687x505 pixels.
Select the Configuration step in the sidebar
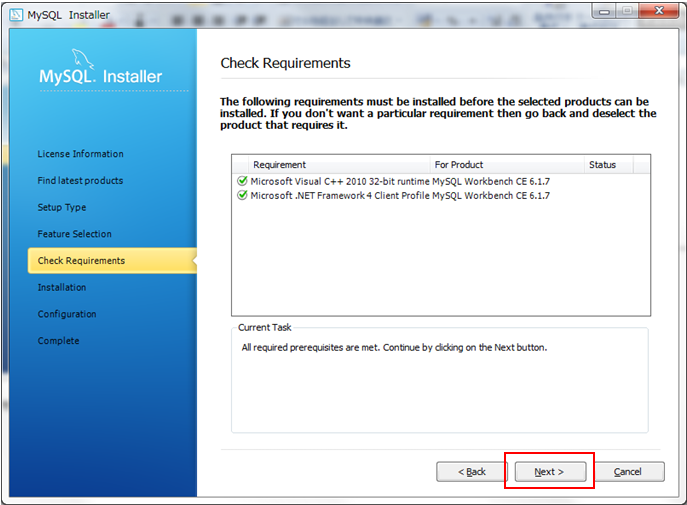click(x=67, y=314)
